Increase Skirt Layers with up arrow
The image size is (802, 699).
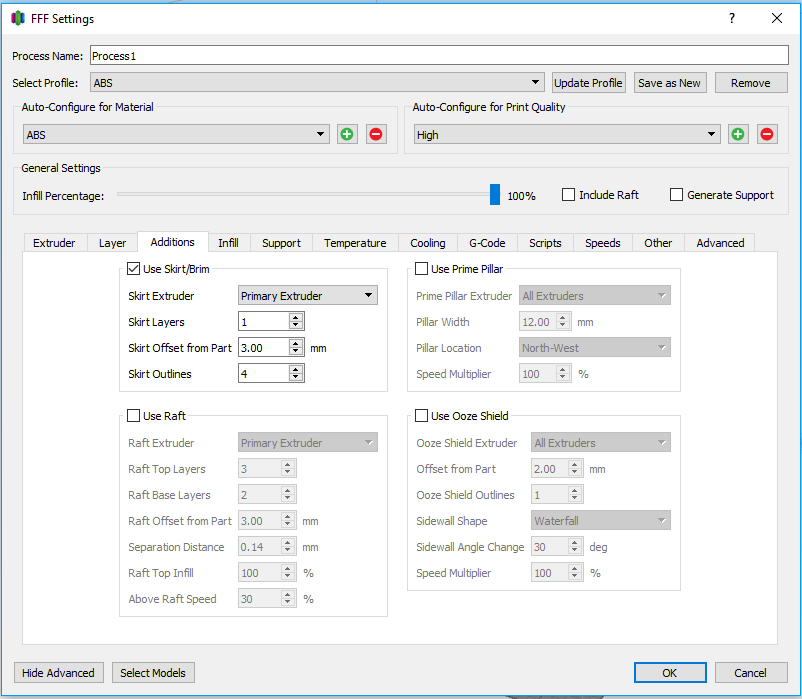pyautogui.click(x=296, y=318)
